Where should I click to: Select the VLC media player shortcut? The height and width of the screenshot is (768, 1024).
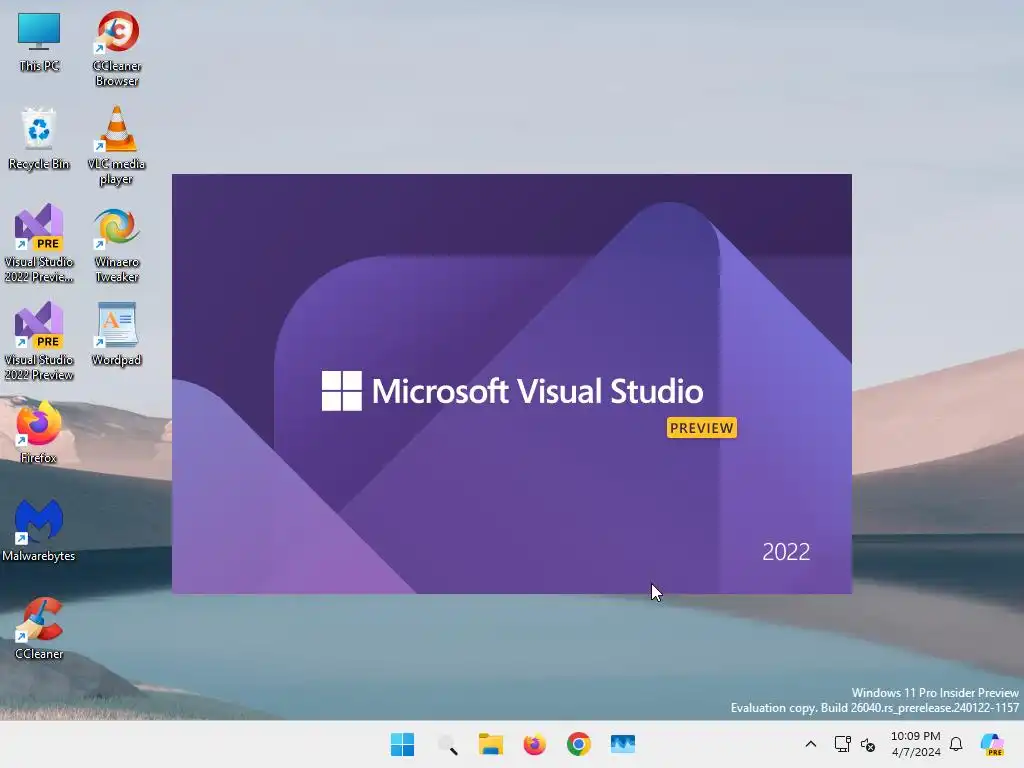116,146
